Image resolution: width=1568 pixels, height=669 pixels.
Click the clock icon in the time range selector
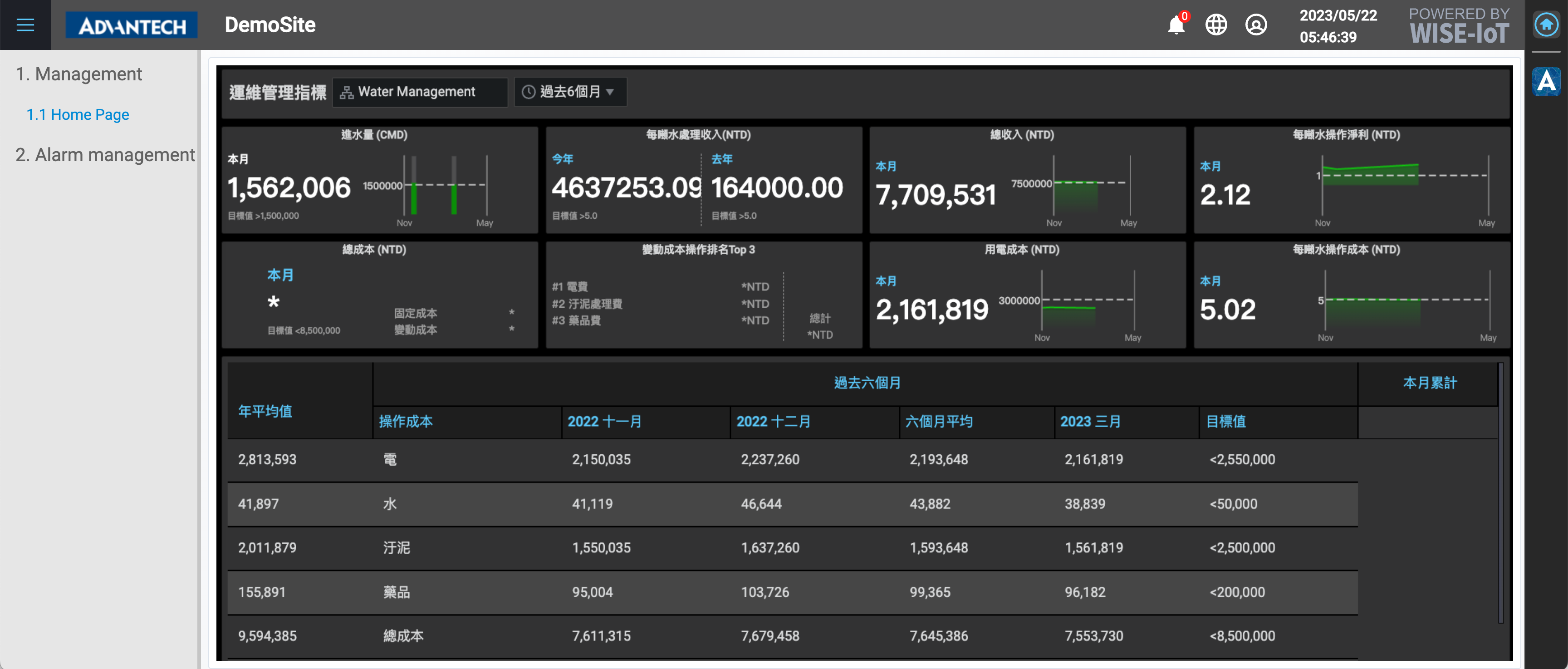(529, 91)
